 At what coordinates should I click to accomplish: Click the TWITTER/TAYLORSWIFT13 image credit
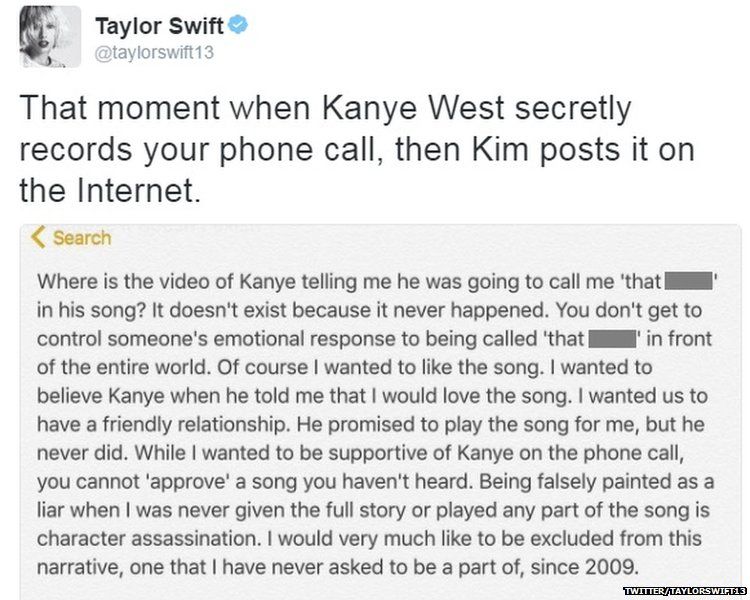pos(684,592)
